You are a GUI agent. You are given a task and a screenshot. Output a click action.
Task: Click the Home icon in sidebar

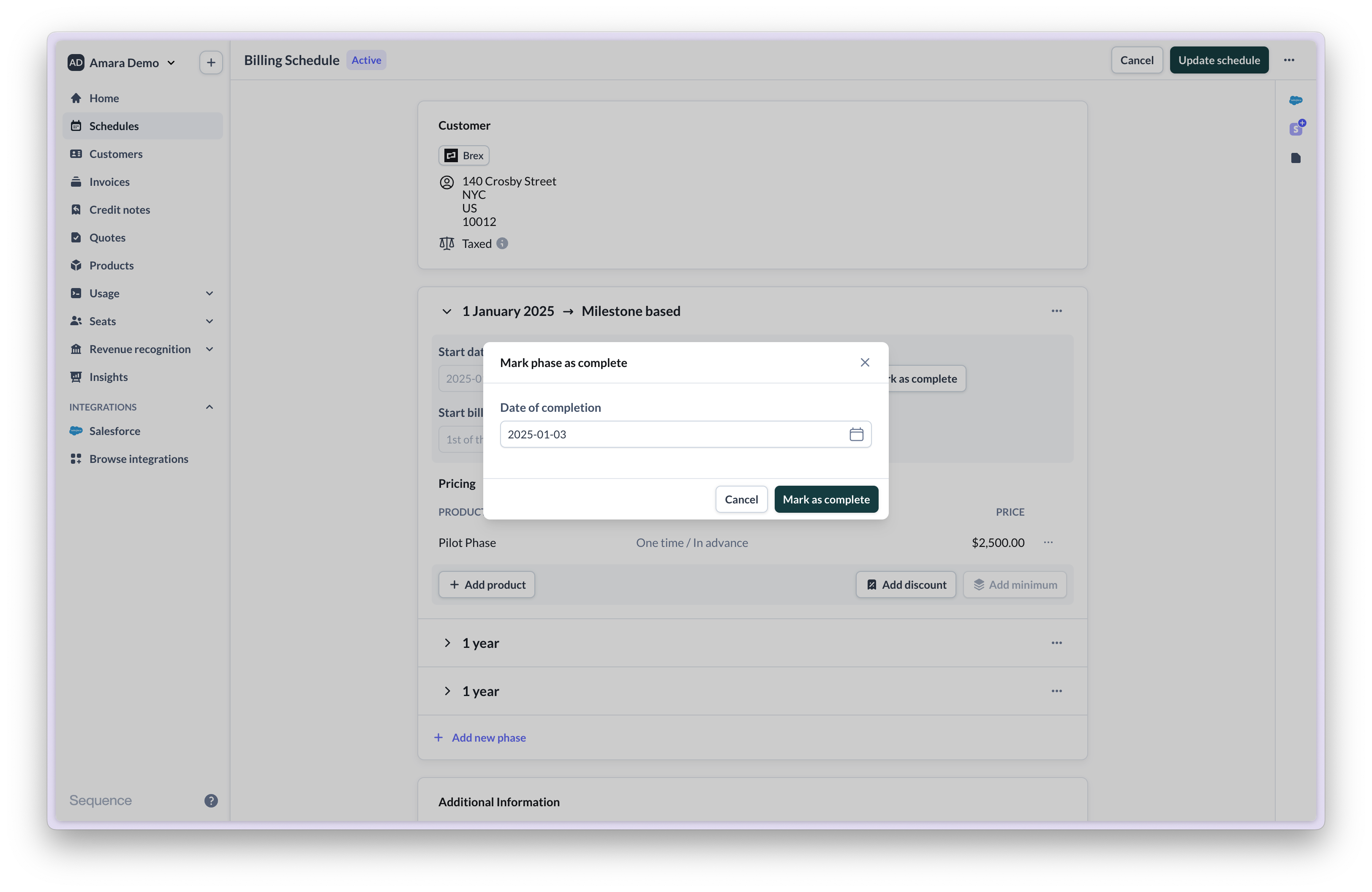click(76, 98)
